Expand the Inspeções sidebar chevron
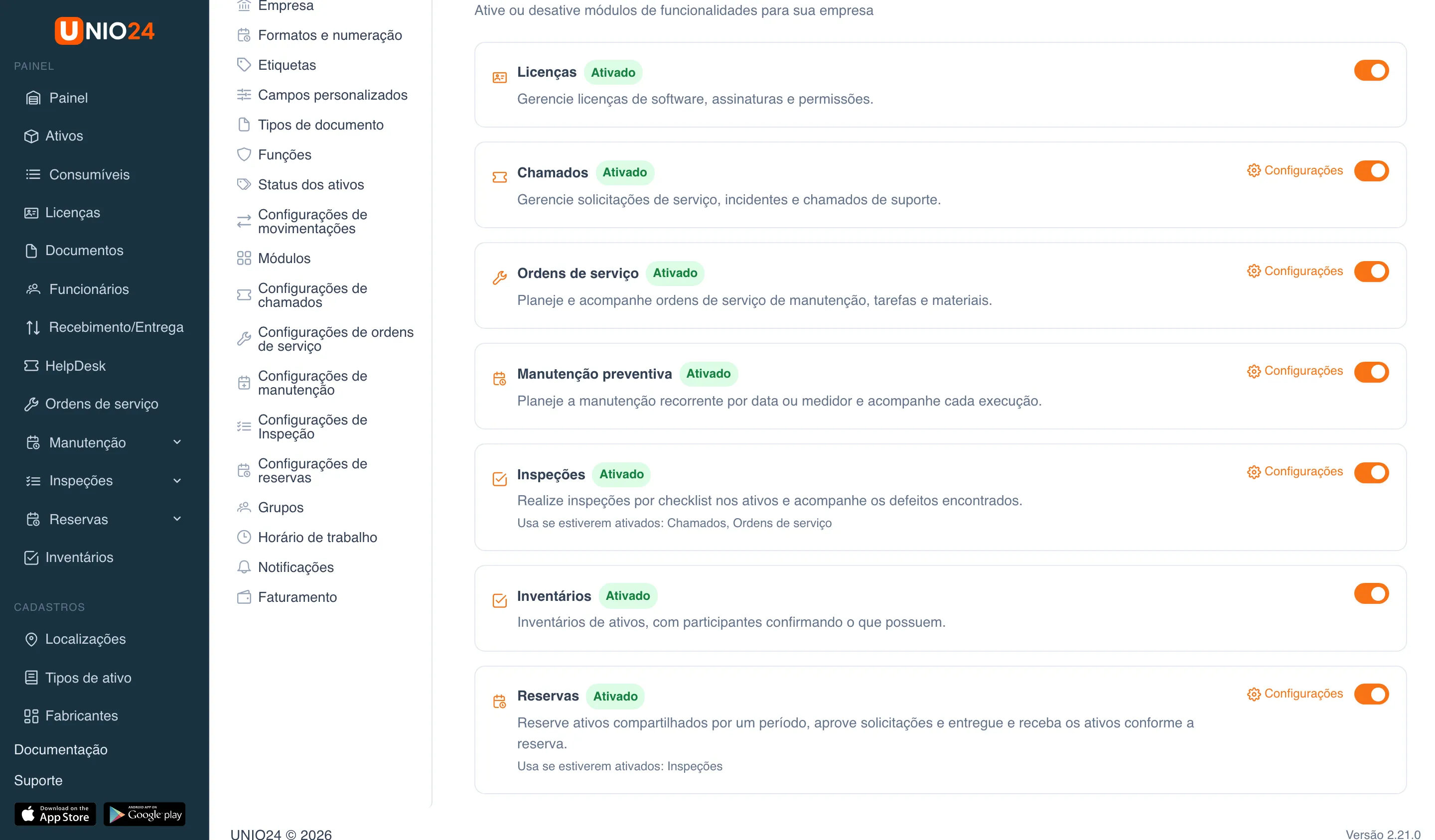 coord(177,481)
